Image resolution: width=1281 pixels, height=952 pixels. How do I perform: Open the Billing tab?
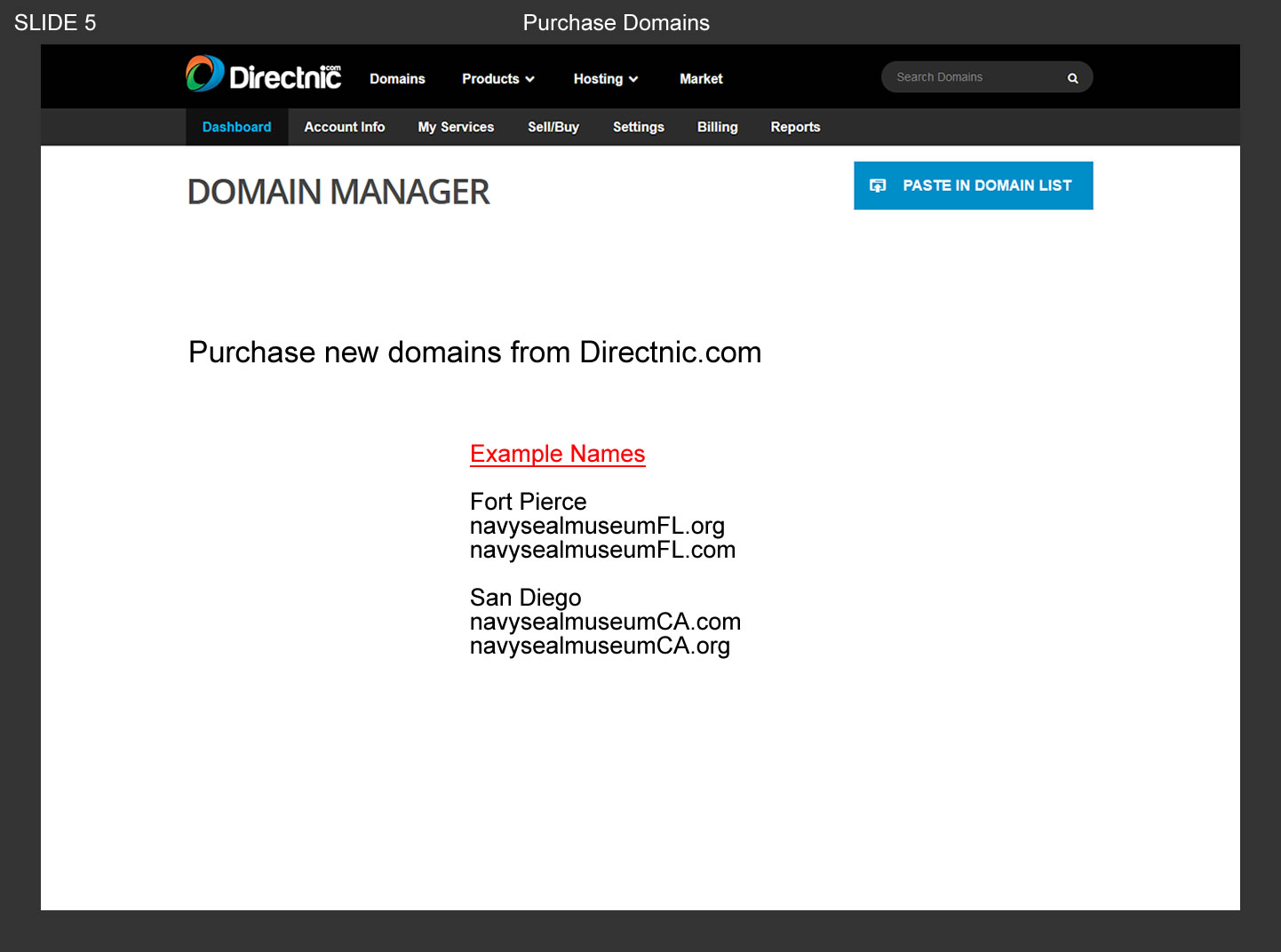point(717,127)
